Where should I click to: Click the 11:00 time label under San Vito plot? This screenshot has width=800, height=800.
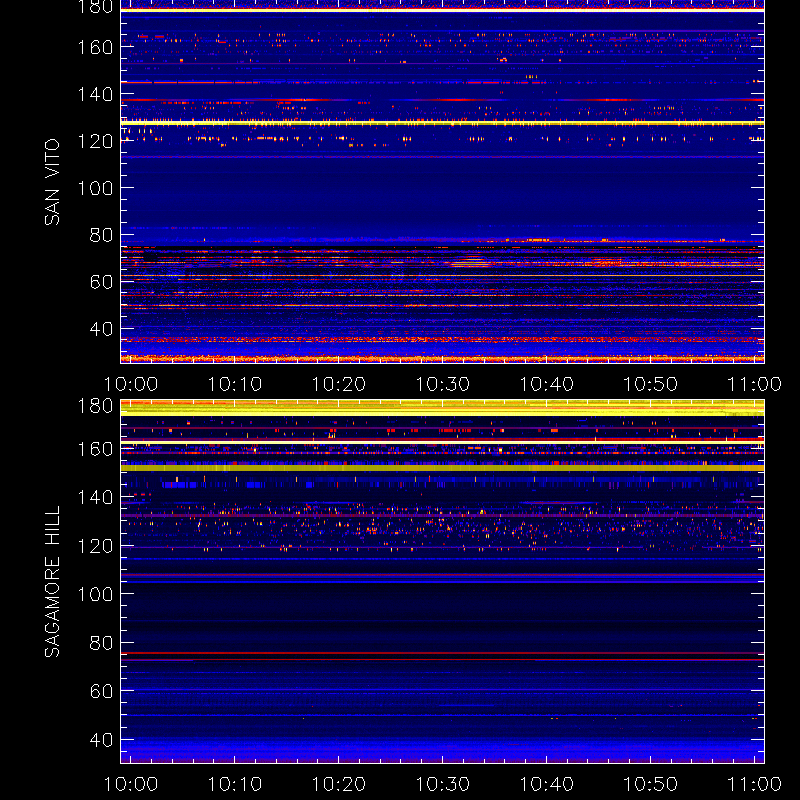tap(754, 384)
